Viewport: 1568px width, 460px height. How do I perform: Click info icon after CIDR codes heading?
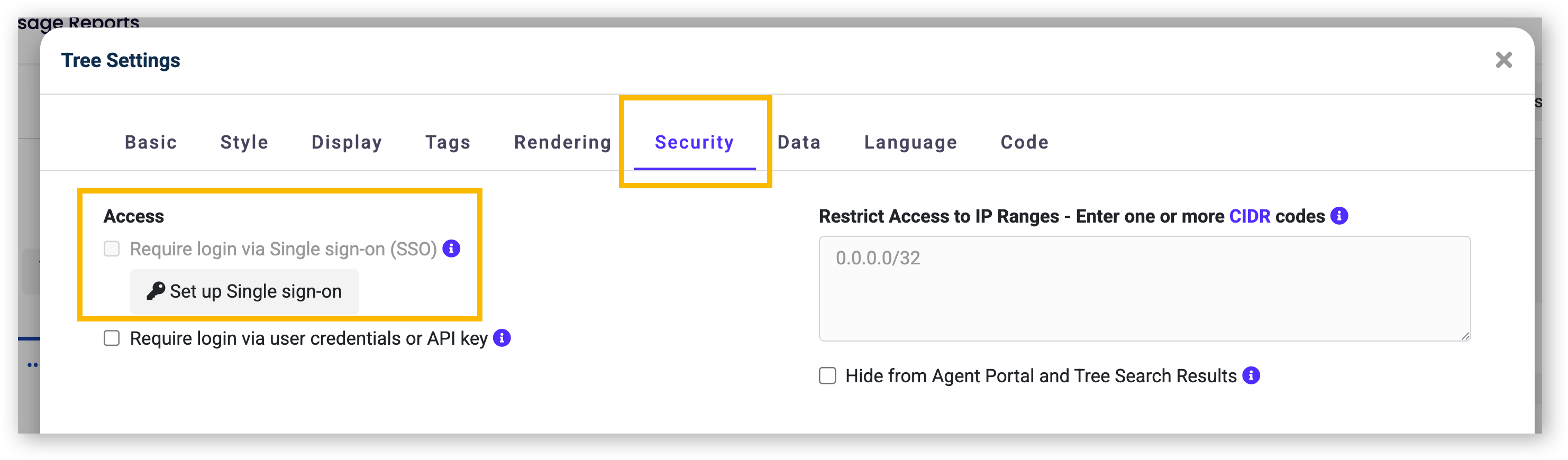[x=1339, y=215]
